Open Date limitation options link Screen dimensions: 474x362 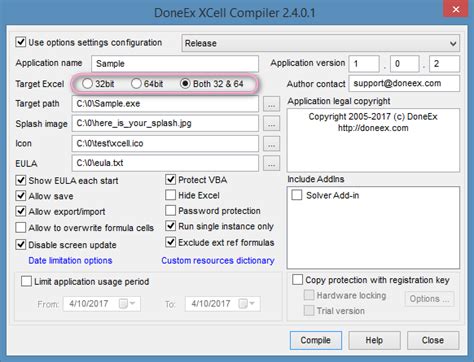70,260
